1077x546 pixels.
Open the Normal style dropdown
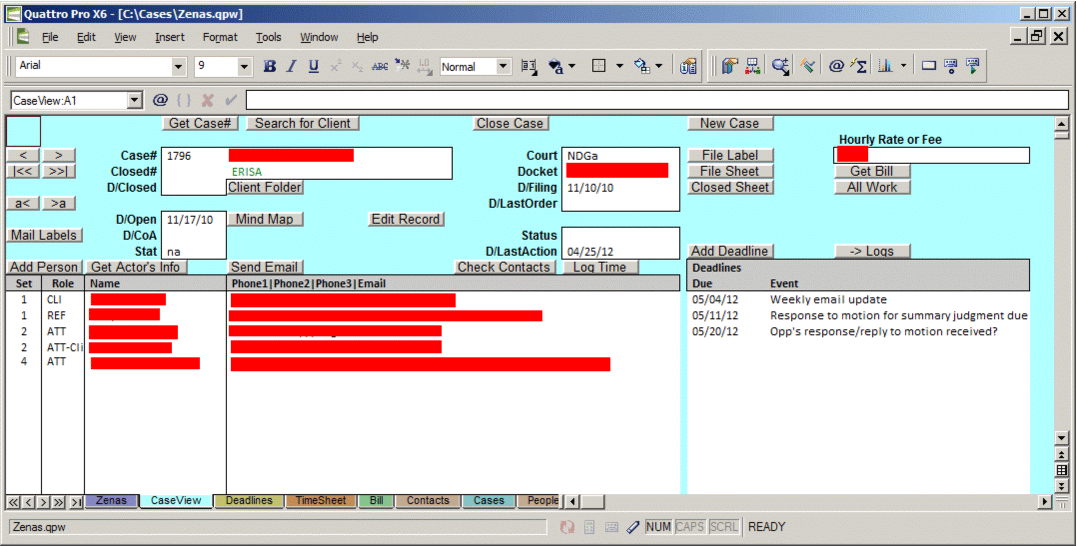[503, 67]
